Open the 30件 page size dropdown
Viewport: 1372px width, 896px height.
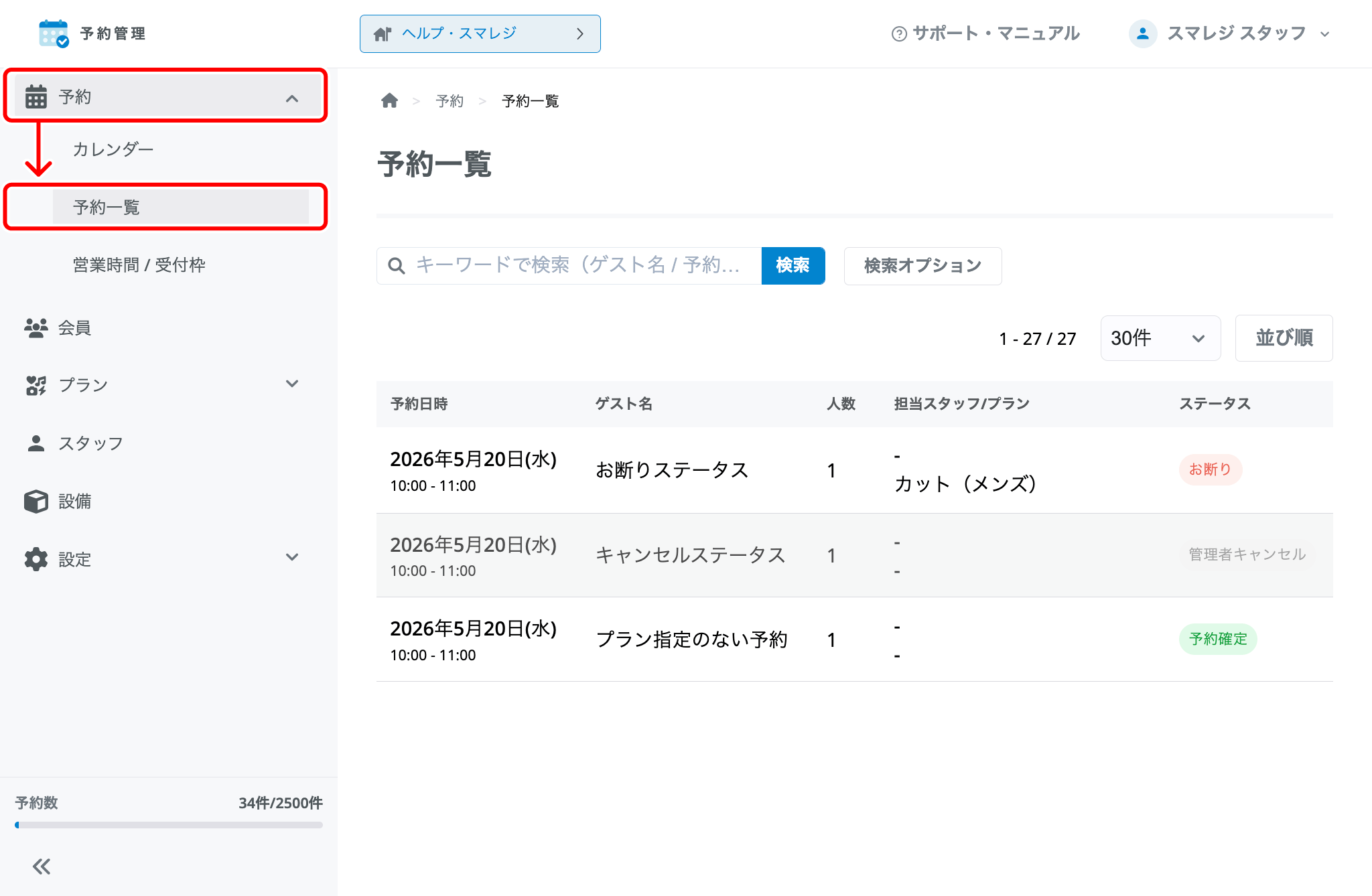point(1160,338)
